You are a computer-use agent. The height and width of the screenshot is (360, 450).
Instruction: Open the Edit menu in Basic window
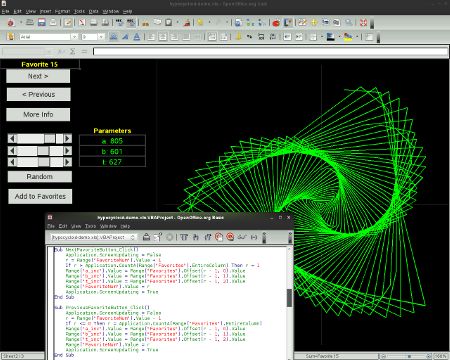coord(63,226)
